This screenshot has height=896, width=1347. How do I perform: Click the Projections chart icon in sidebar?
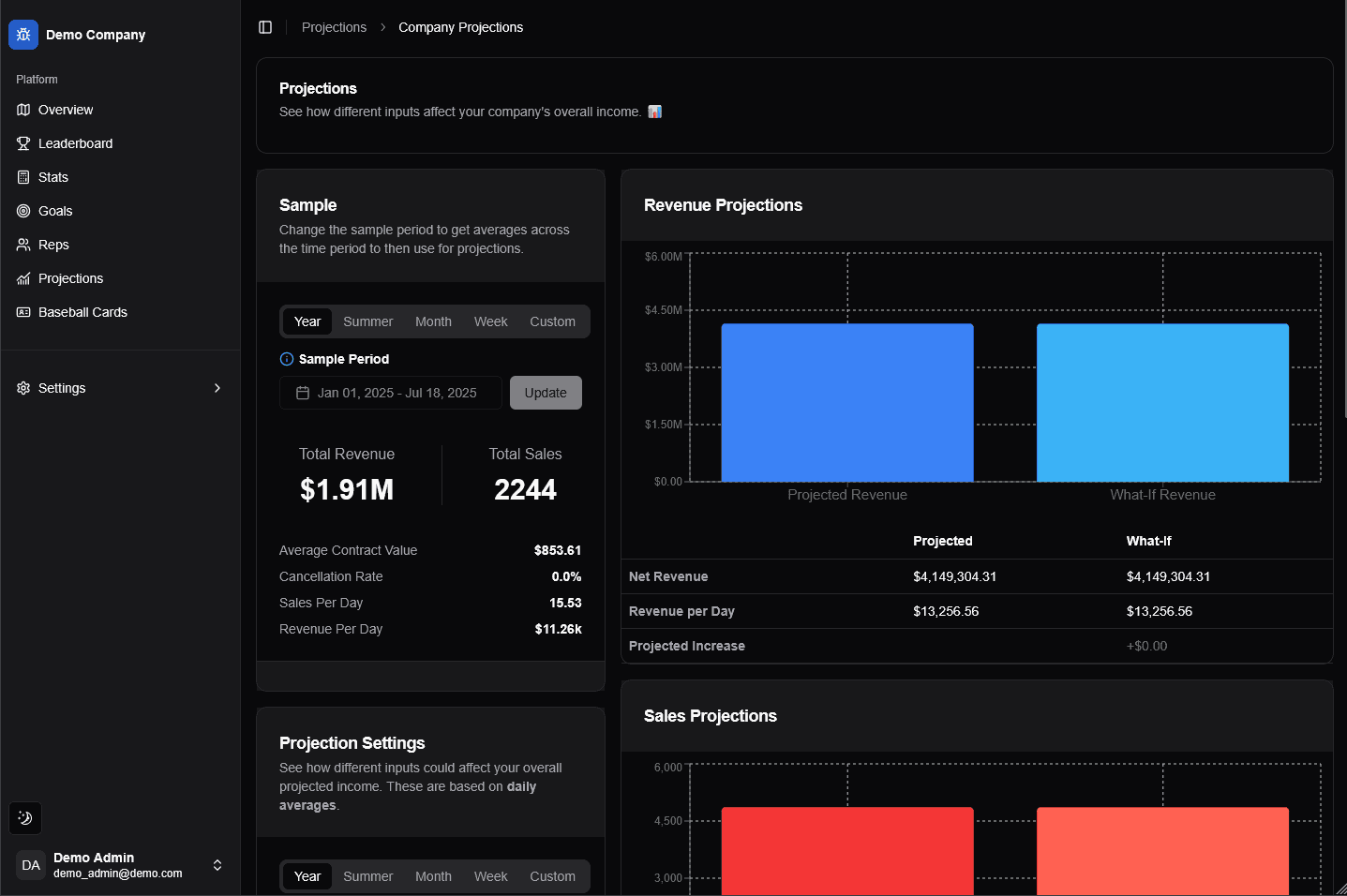pos(23,278)
